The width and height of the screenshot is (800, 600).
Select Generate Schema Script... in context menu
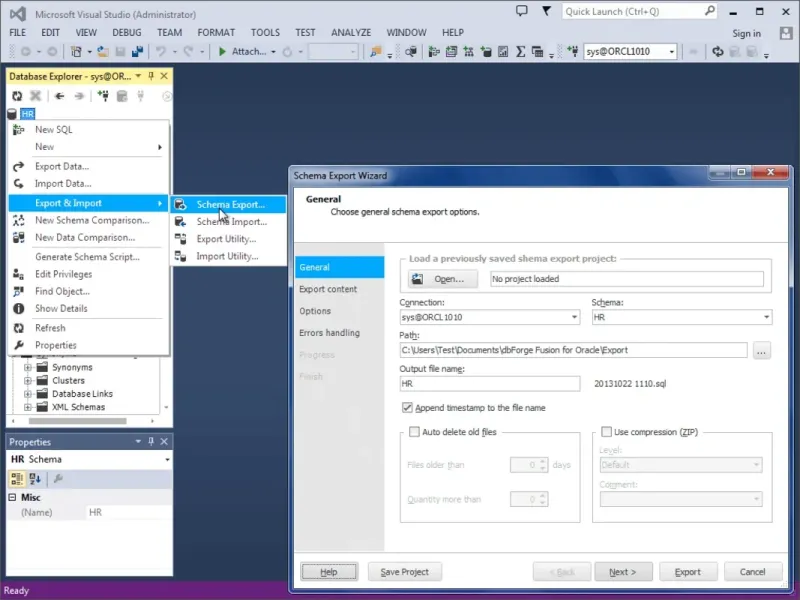(89, 257)
